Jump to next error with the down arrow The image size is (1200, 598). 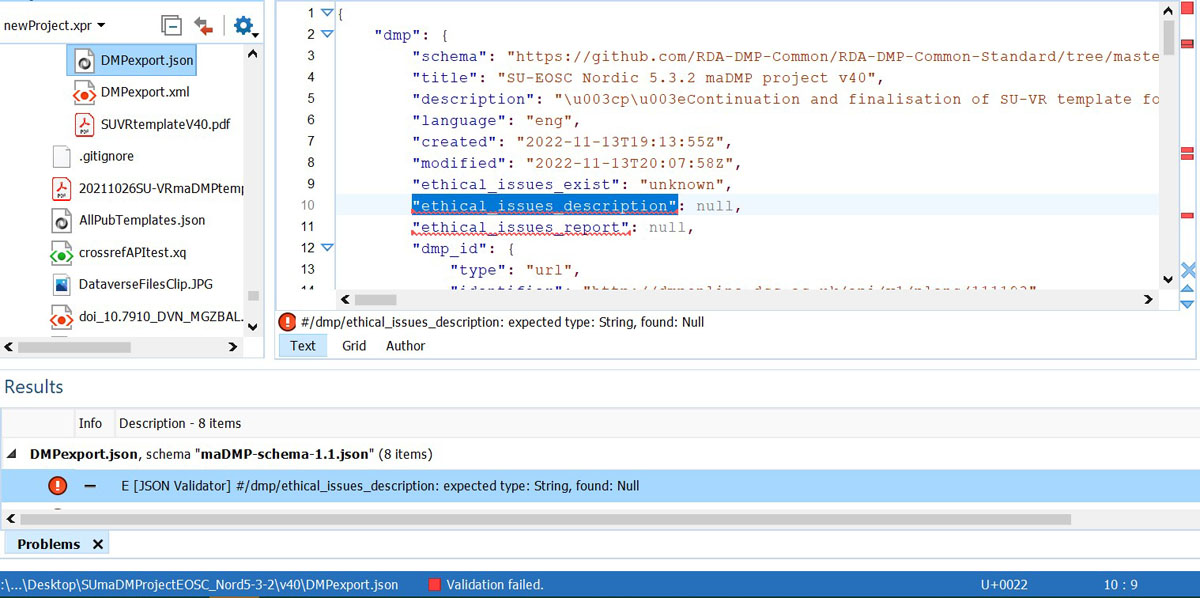[1188, 304]
